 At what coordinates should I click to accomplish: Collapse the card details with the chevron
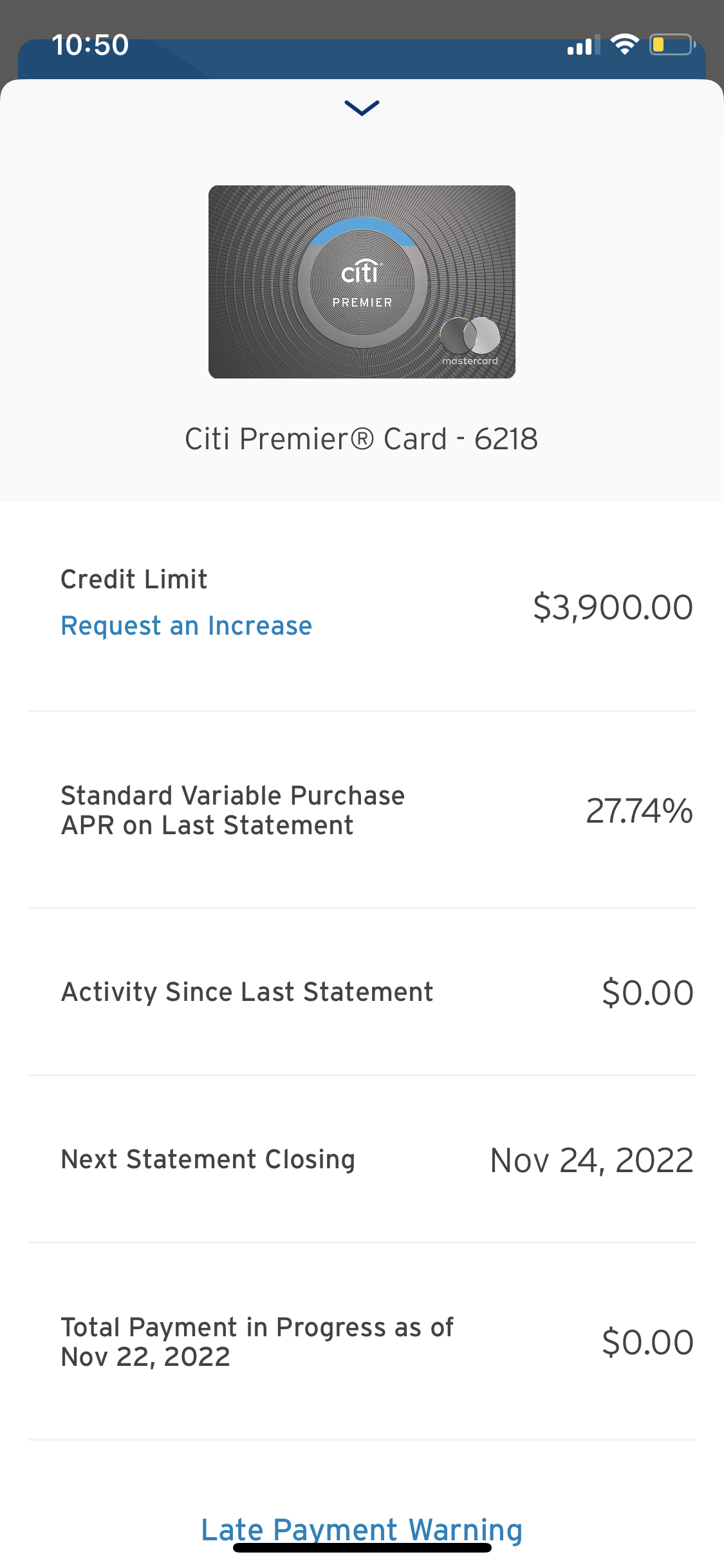click(362, 107)
